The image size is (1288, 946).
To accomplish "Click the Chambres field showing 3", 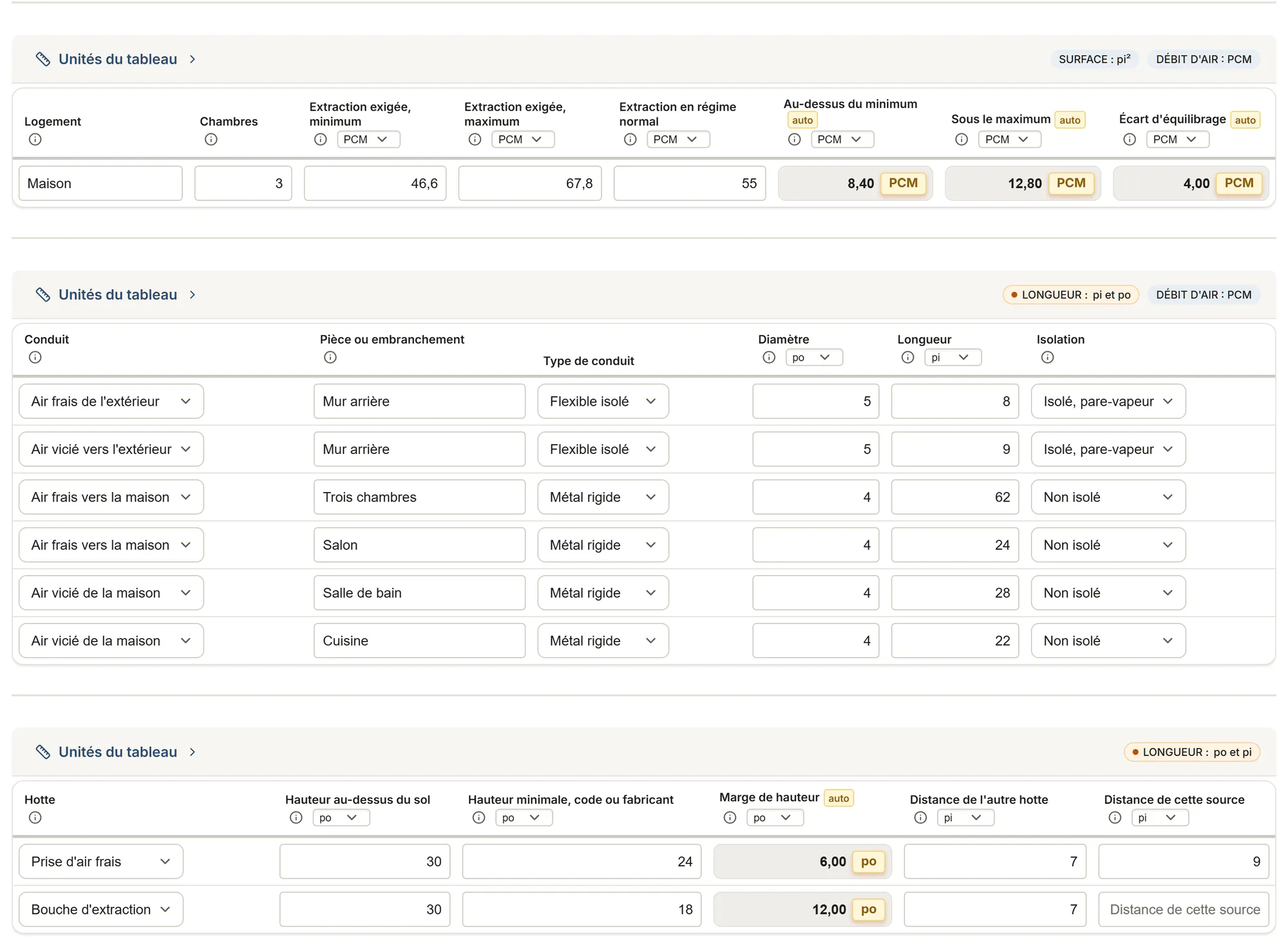I will tap(243, 184).
